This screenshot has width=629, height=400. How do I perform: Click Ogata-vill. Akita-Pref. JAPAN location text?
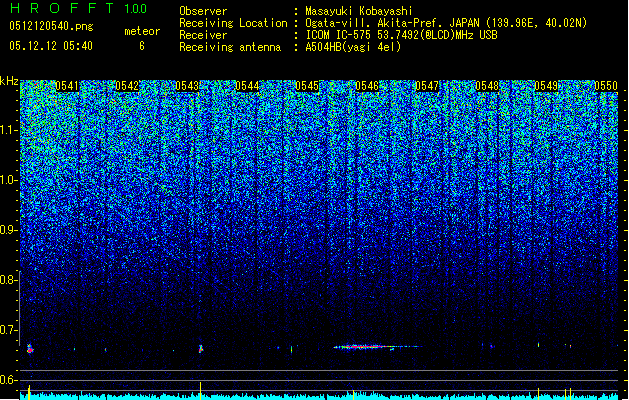446,23
